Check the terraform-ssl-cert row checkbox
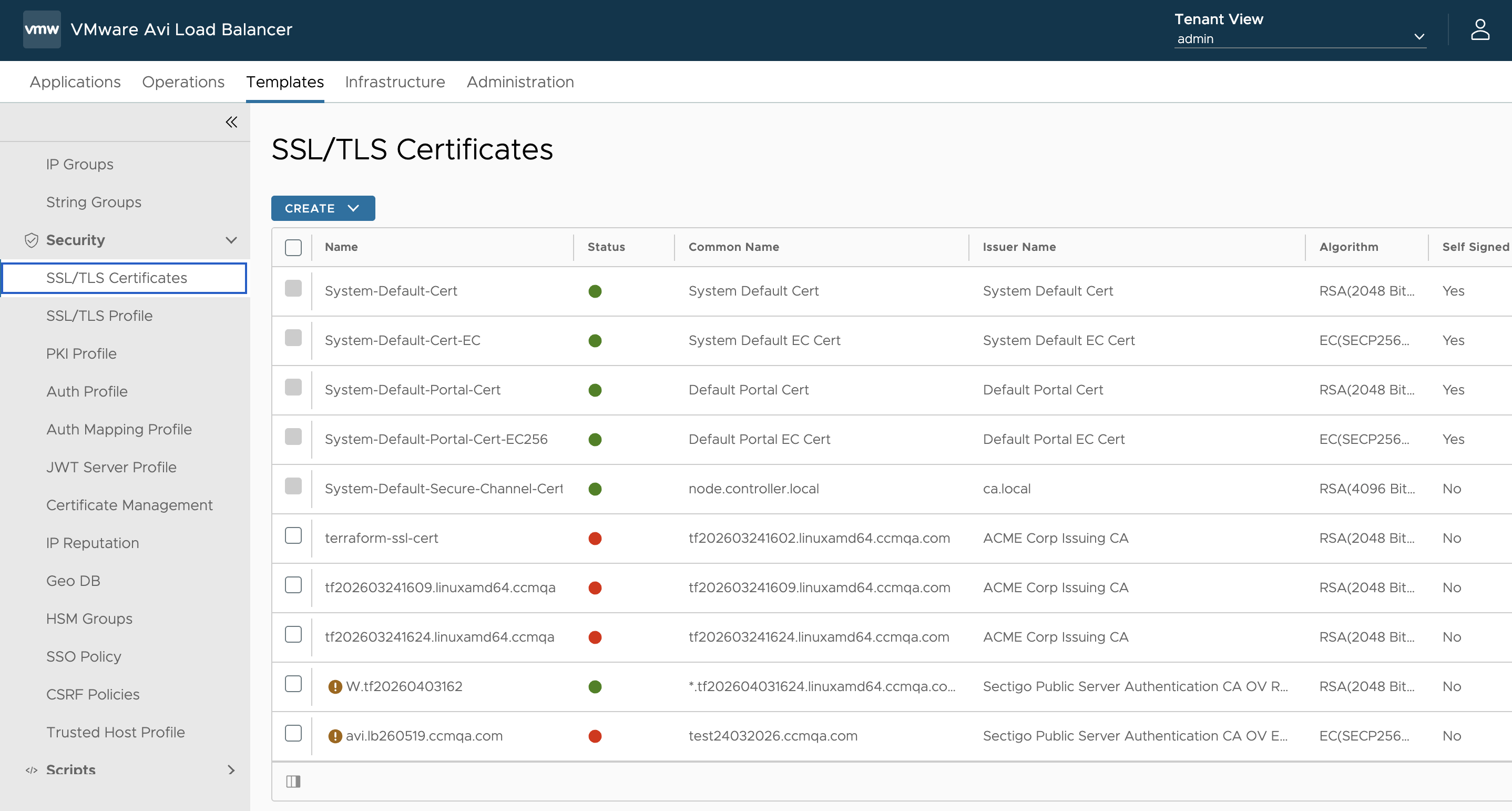This screenshot has height=811, width=1512. click(293, 535)
